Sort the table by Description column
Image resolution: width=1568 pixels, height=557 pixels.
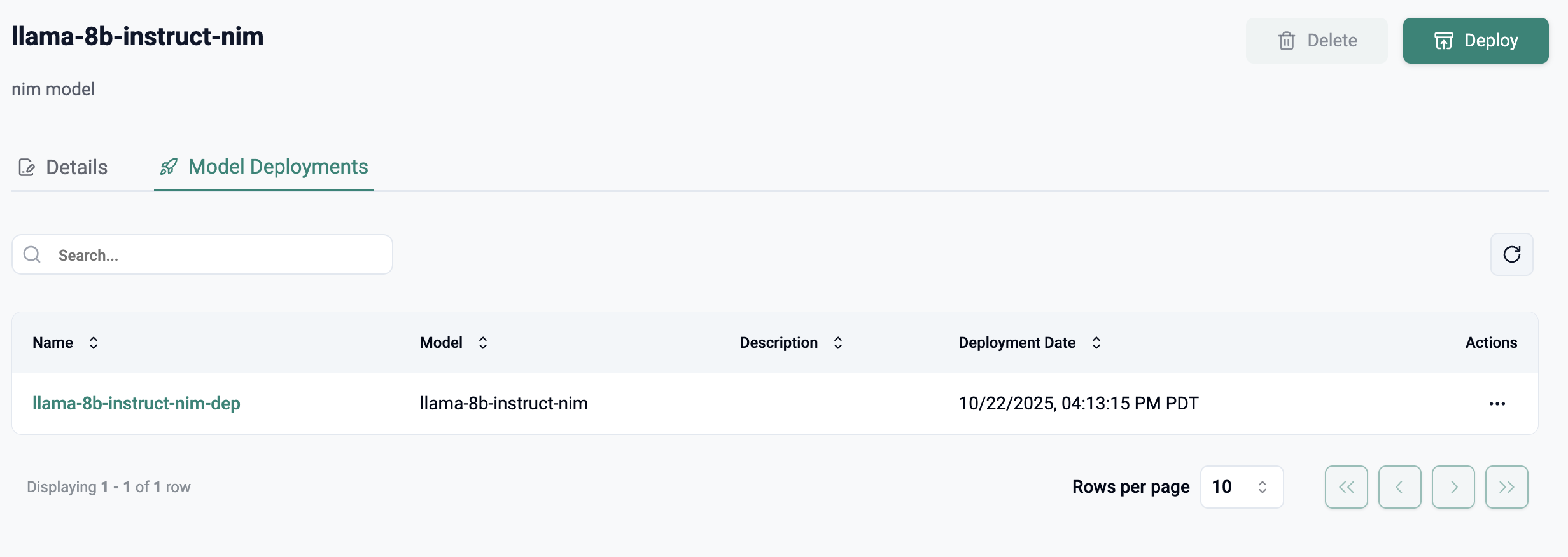click(838, 343)
